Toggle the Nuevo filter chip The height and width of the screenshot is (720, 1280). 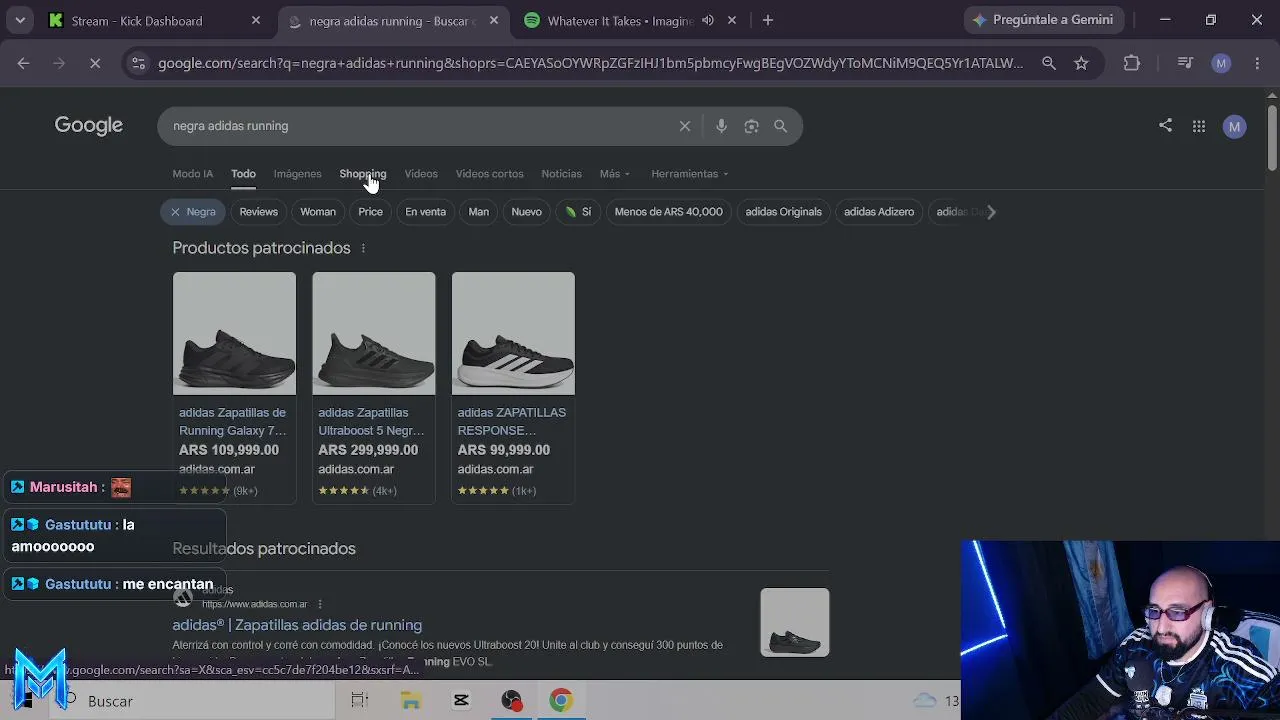(x=526, y=212)
